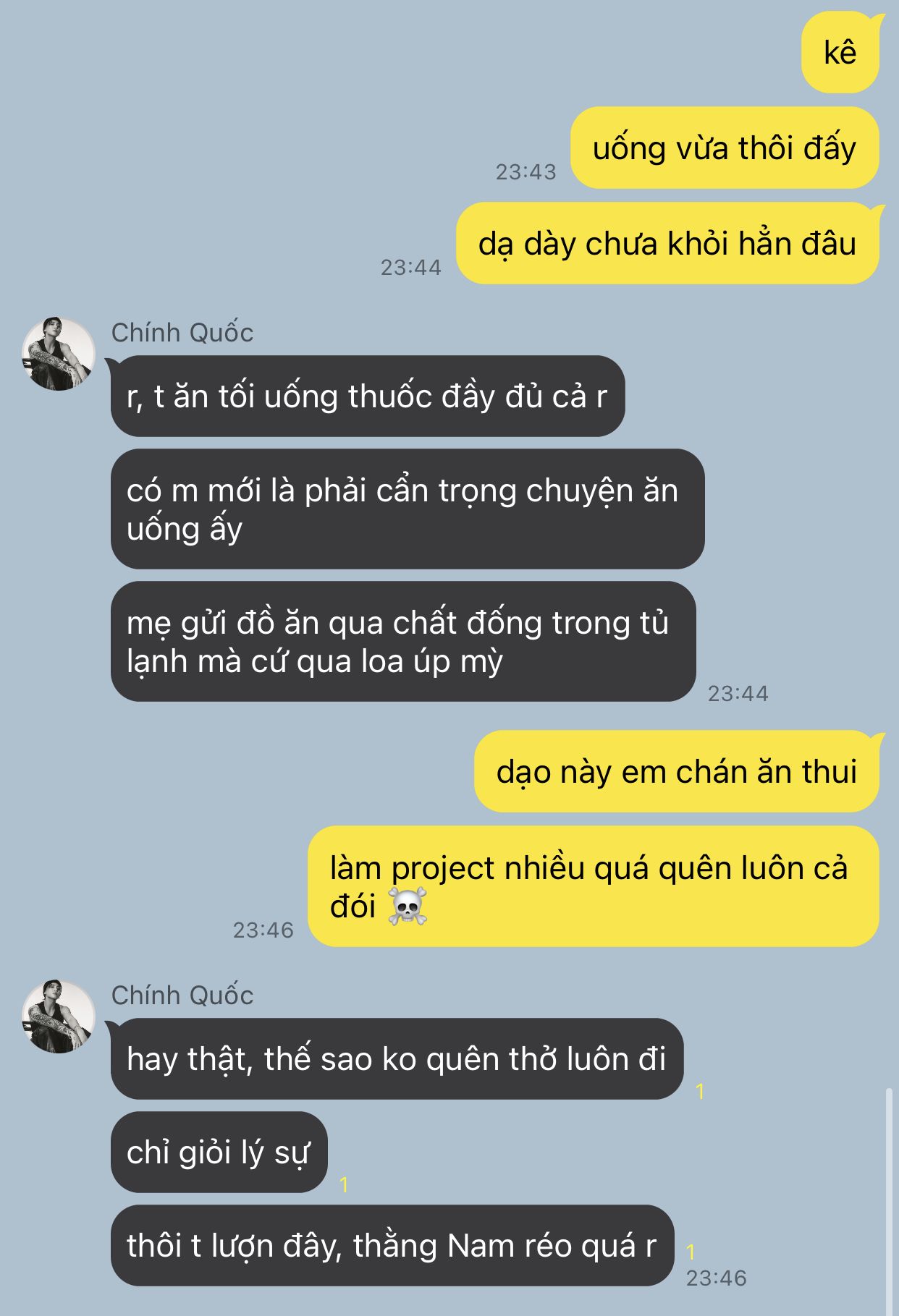This screenshot has width=899, height=1316.
Task: Select the 'dạ dày chưa khỏi hẳn đâu' bubble
Action: (667, 243)
